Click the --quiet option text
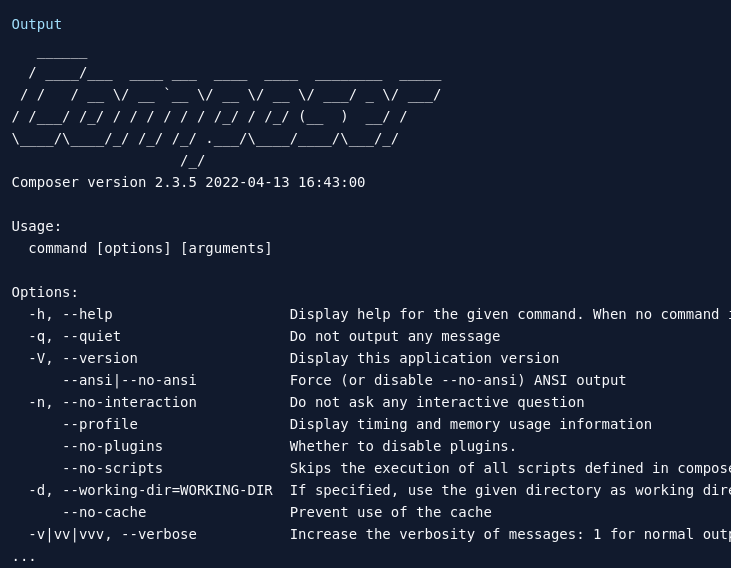Image resolution: width=731 pixels, height=568 pixels. coord(91,336)
